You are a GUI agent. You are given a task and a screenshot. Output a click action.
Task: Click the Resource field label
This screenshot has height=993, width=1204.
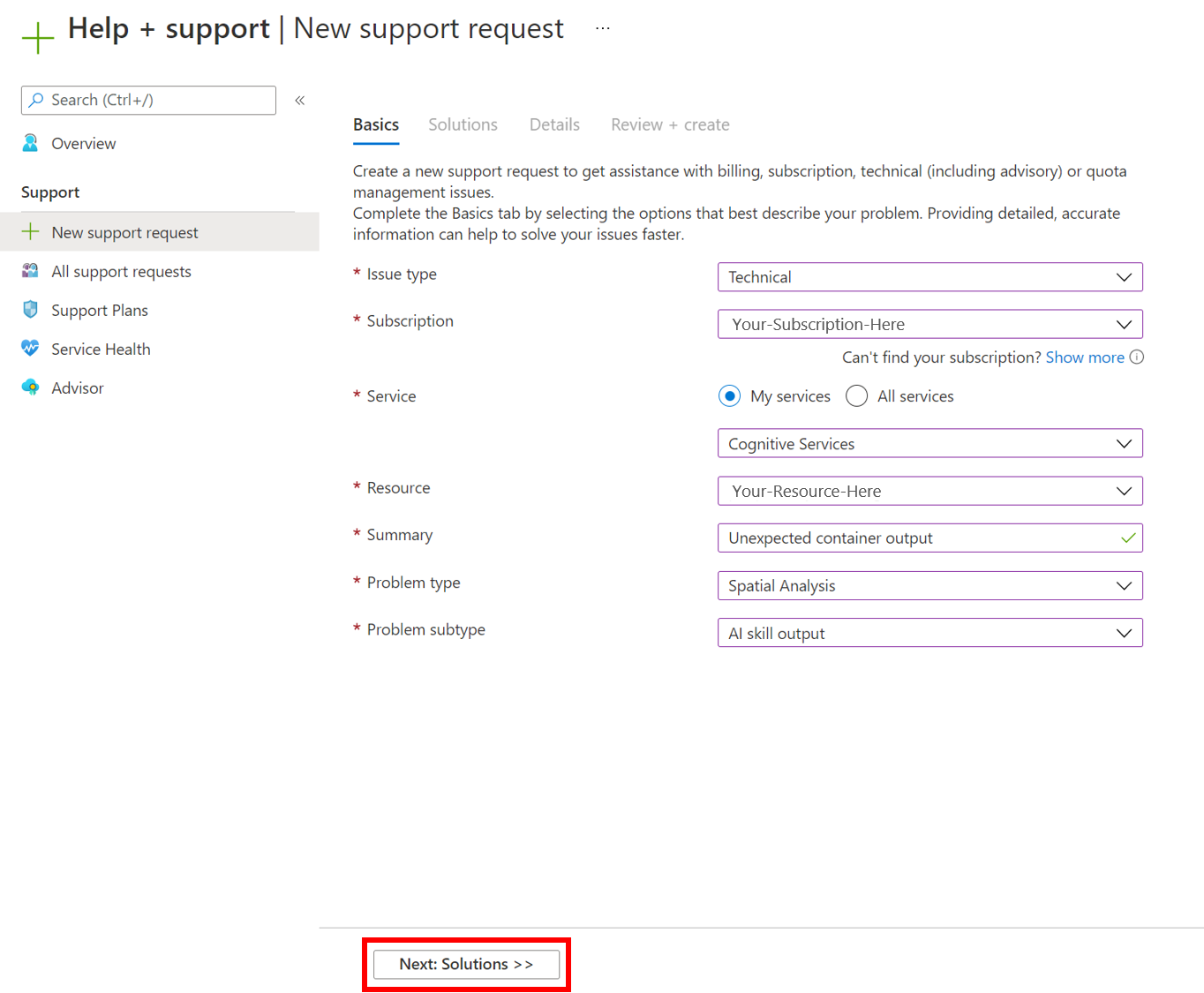click(x=399, y=488)
